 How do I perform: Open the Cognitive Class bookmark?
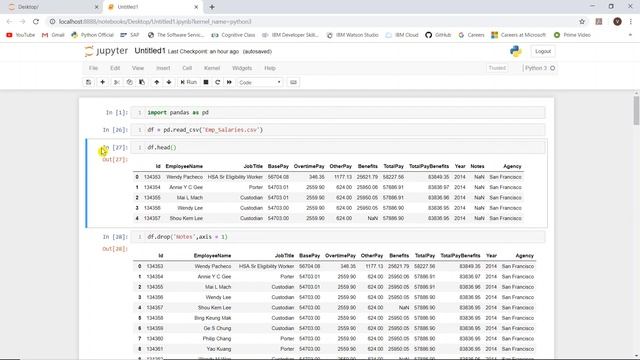[x=233, y=35]
